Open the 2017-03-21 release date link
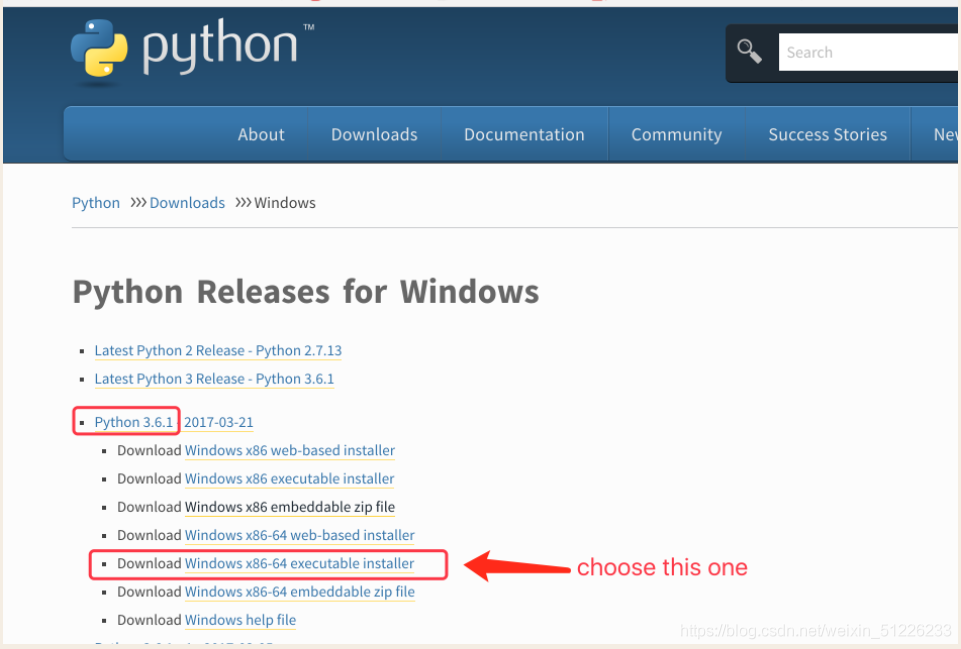Image resolution: width=961 pixels, height=649 pixels. [218, 421]
